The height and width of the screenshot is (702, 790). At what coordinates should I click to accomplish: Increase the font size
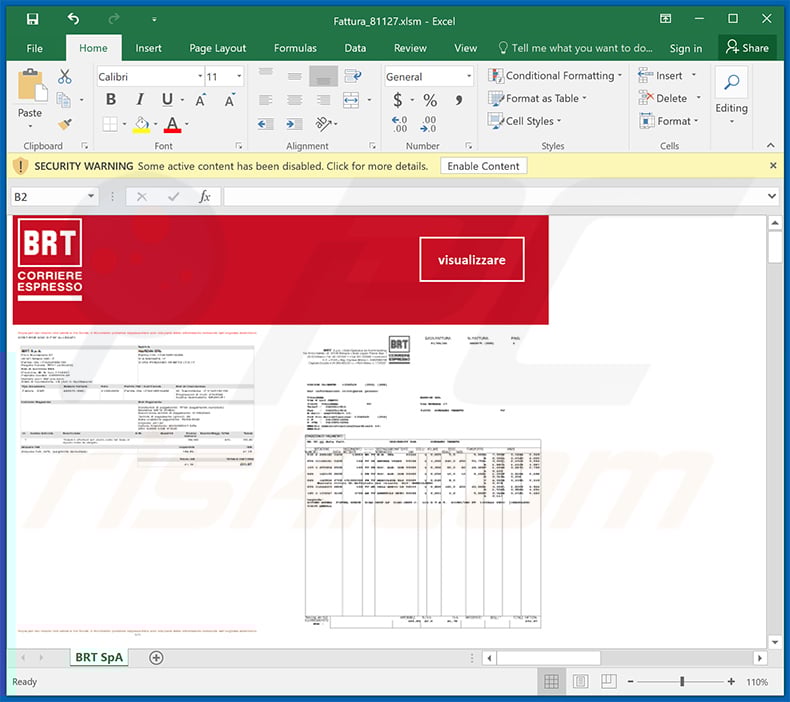pyautogui.click(x=201, y=100)
